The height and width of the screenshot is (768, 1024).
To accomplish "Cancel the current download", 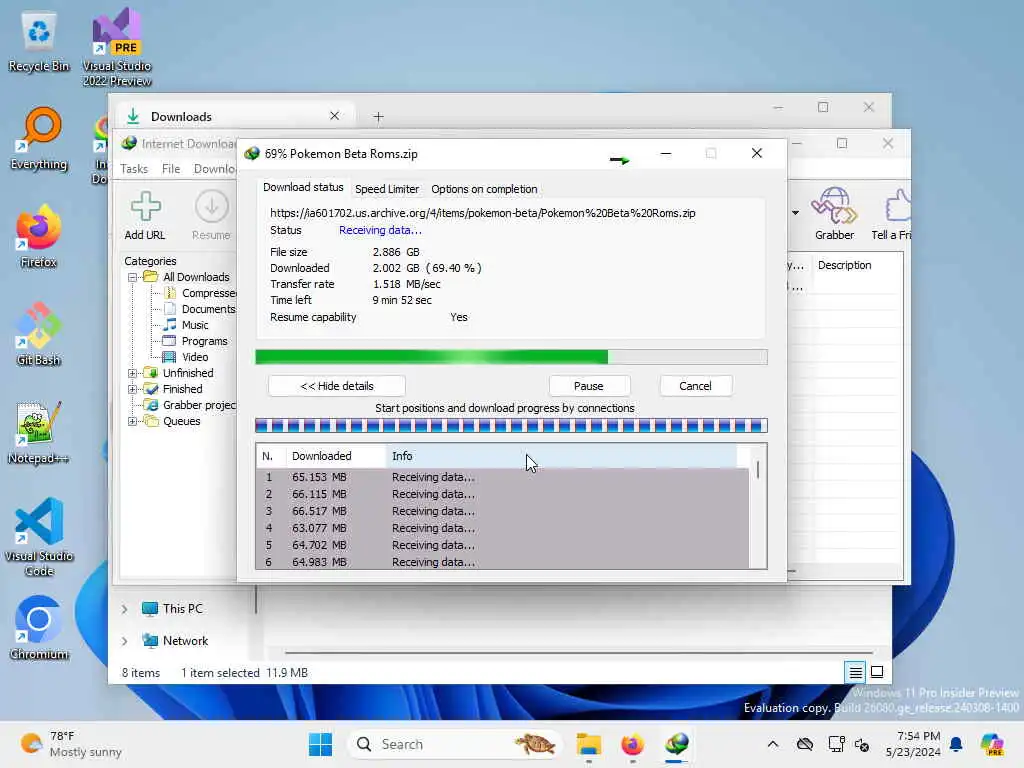I will pos(696,386).
